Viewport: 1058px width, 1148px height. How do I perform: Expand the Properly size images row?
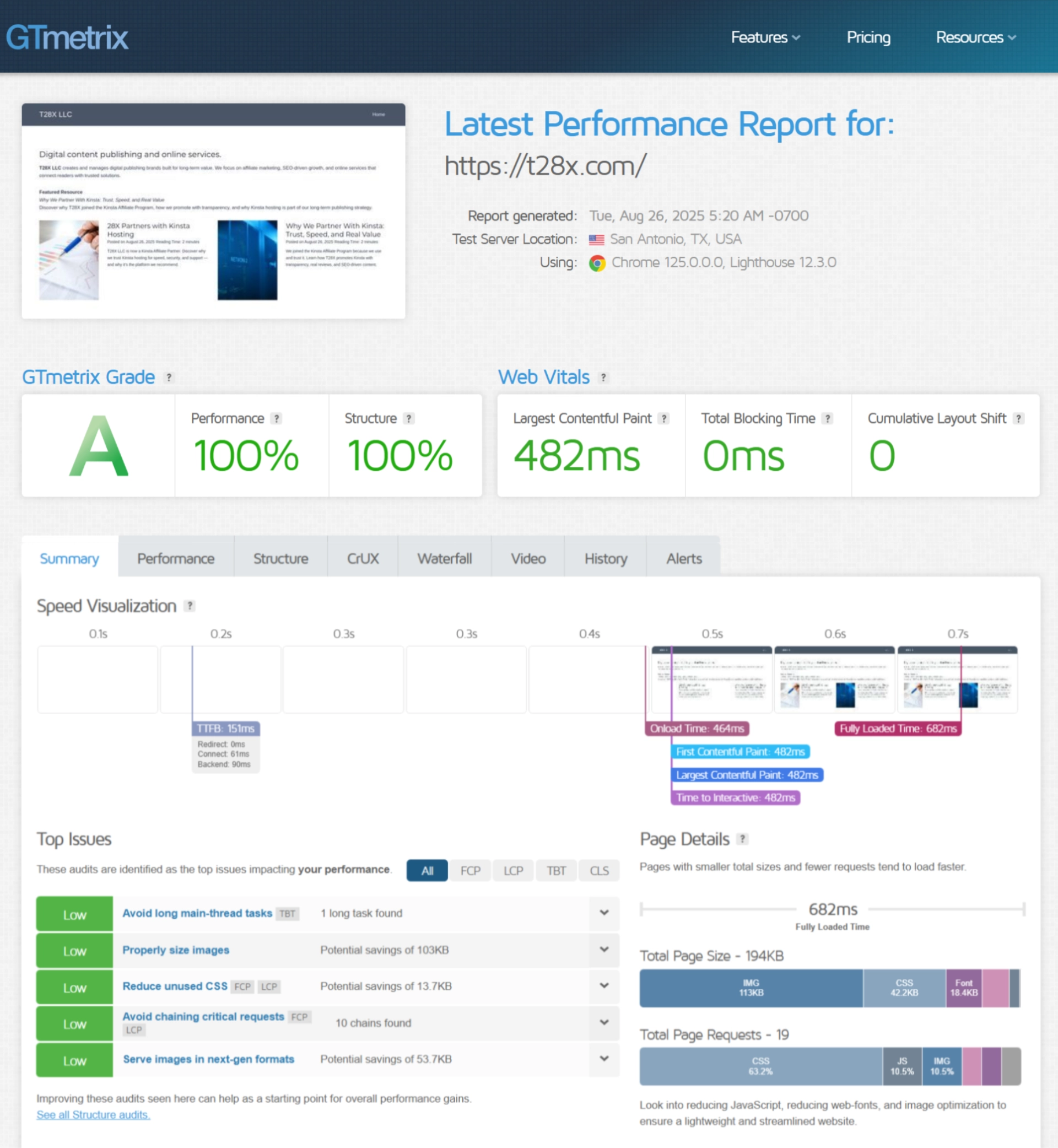[x=604, y=950]
